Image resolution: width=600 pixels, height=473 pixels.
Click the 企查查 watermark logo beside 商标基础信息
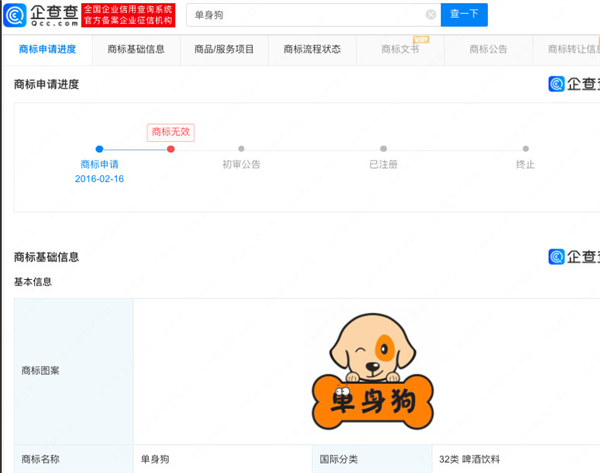573,257
